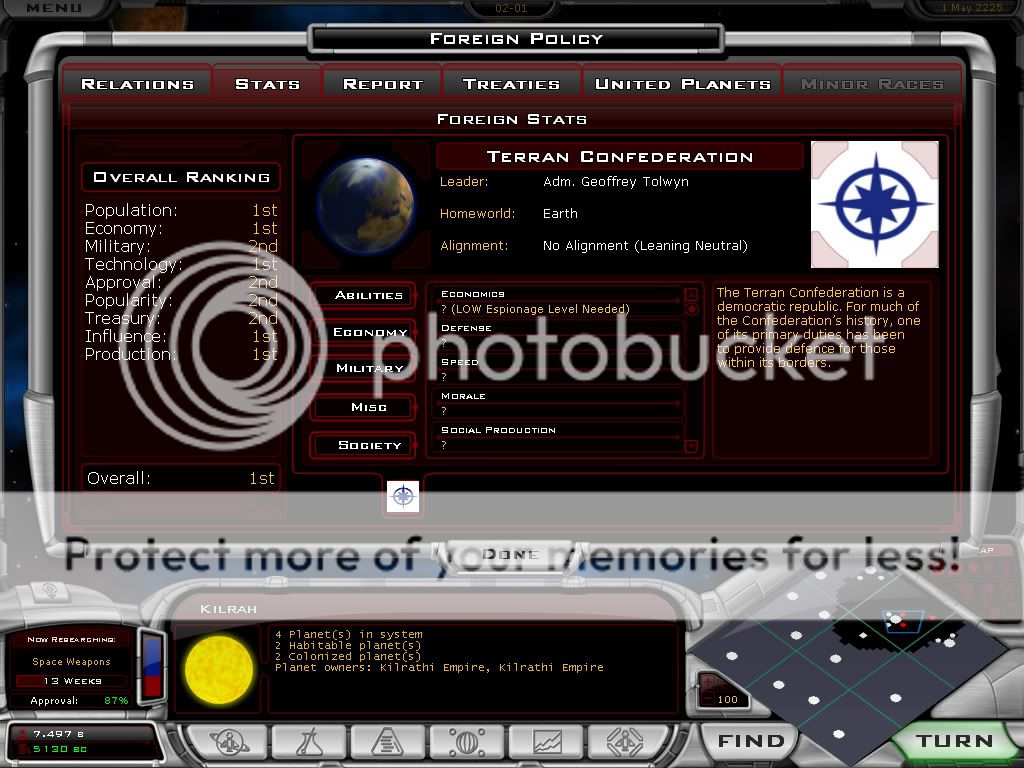The width and height of the screenshot is (1024, 768).
Task: Open the Treaties tab
Action: tap(511, 84)
